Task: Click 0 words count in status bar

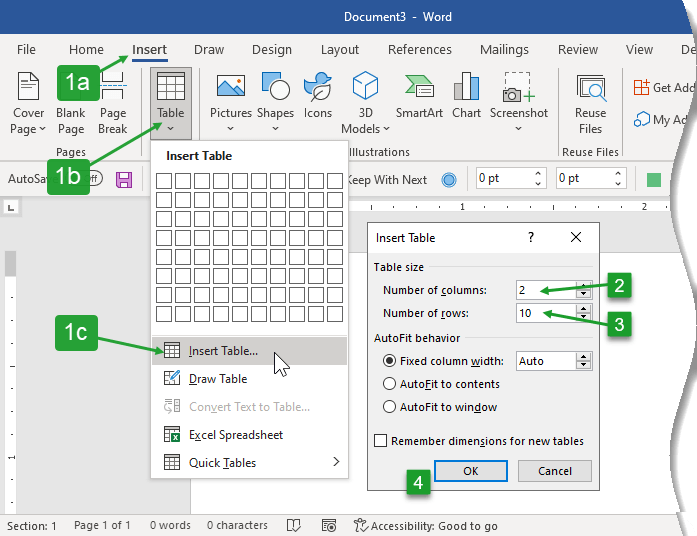Action: click(x=170, y=525)
